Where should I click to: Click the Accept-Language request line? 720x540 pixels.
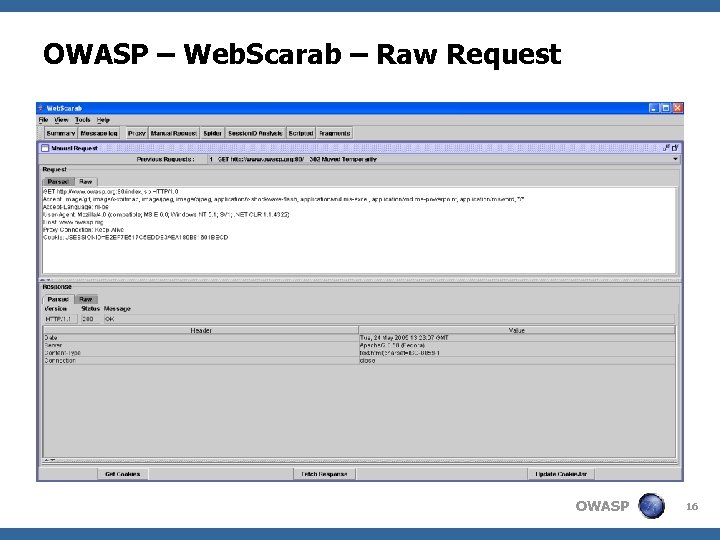pyautogui.click(x=76, y=207)
